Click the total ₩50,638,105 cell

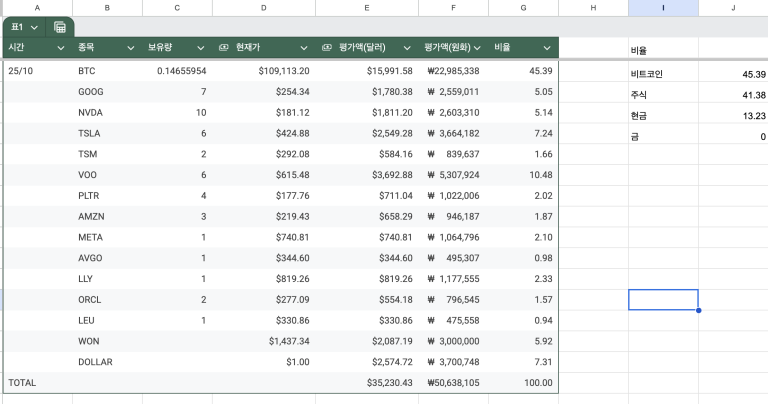(453, 383)
